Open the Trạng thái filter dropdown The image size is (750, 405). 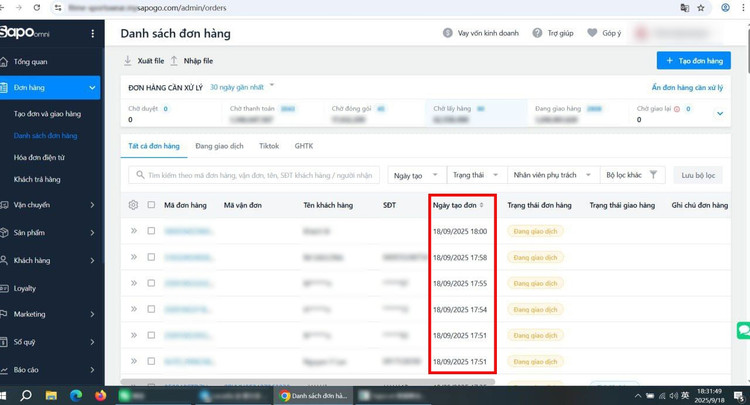475,175
